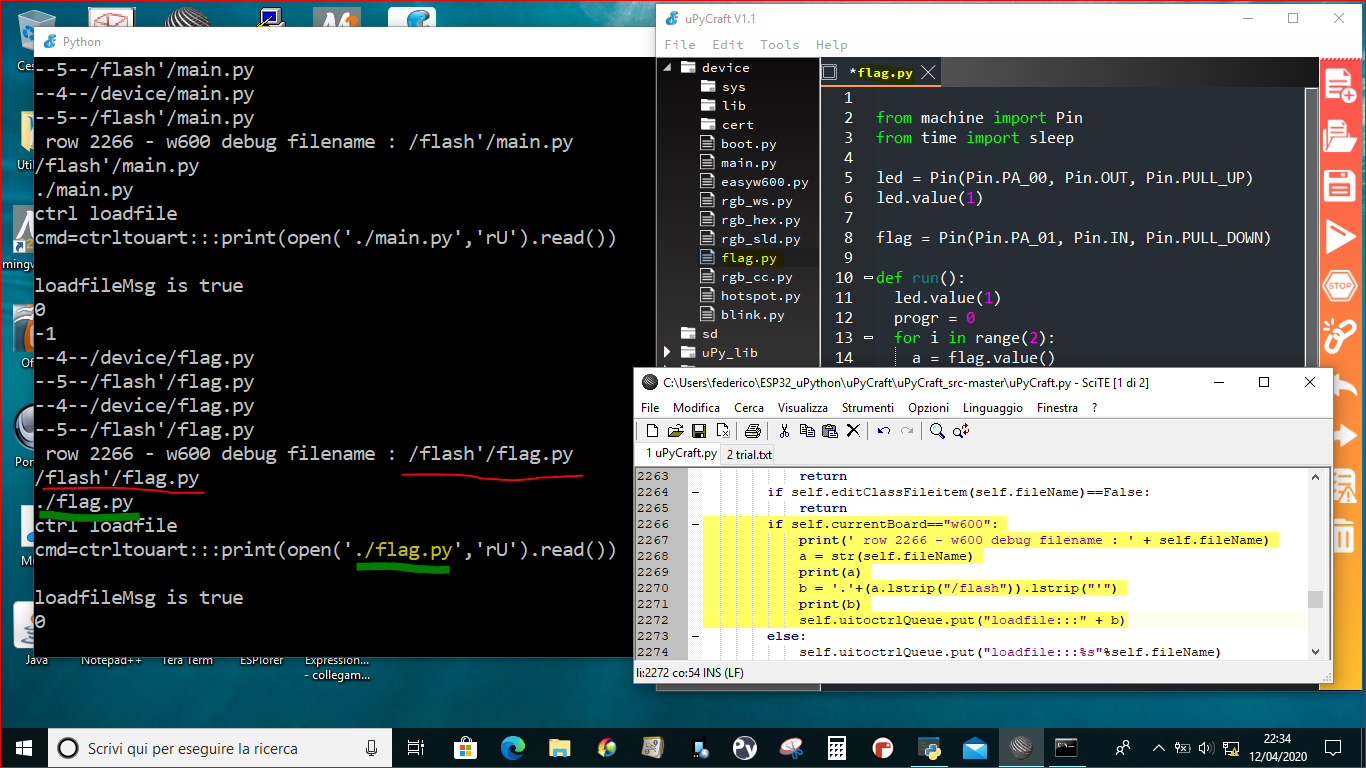The width and height of the screenshot is (1366, 768).
Task: Click the undo arrow icon in uPyCraft sidebar
Action: [1346, 386]
